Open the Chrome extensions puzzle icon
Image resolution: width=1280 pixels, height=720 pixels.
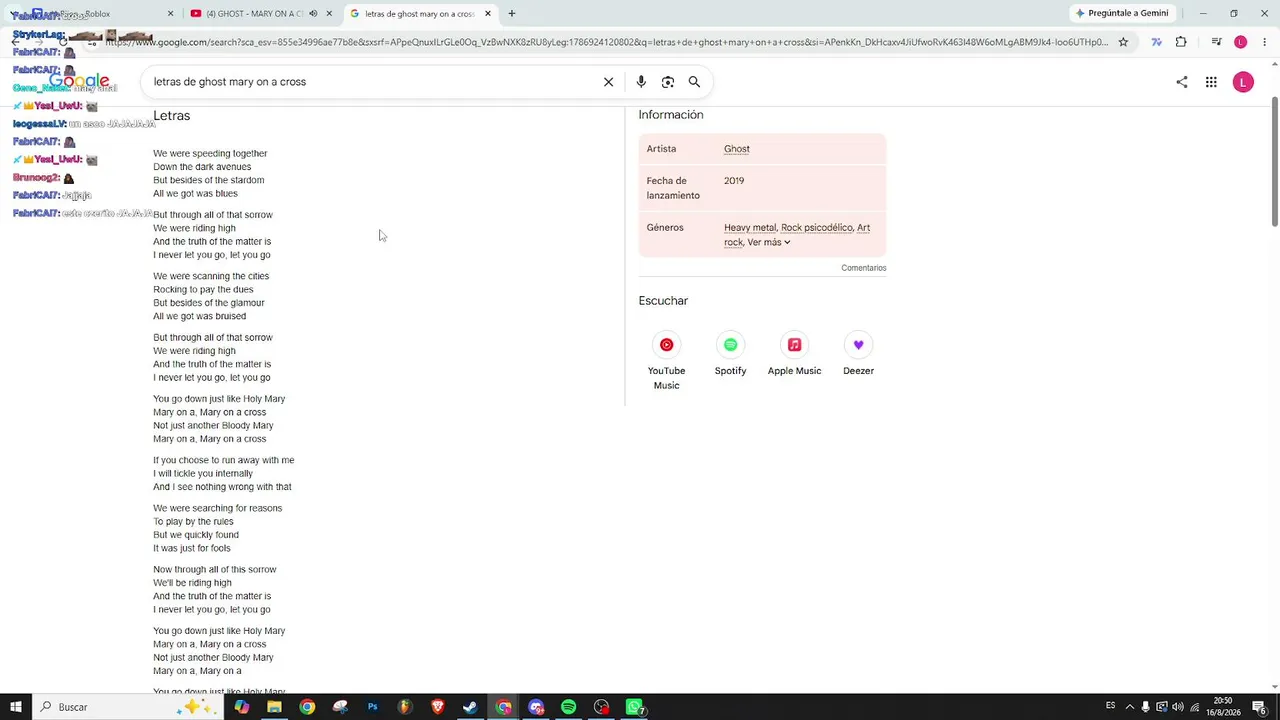[x=1181, y=42]
